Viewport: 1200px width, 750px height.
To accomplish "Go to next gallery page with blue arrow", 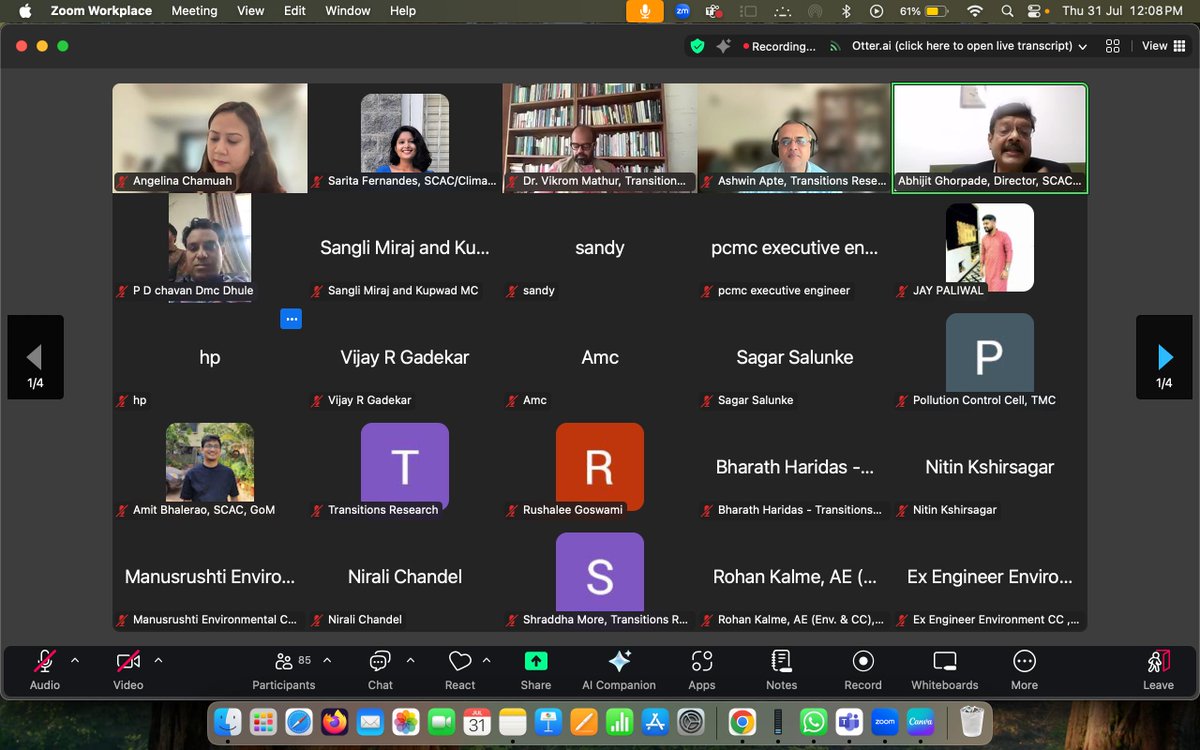I will (1164, 357).
